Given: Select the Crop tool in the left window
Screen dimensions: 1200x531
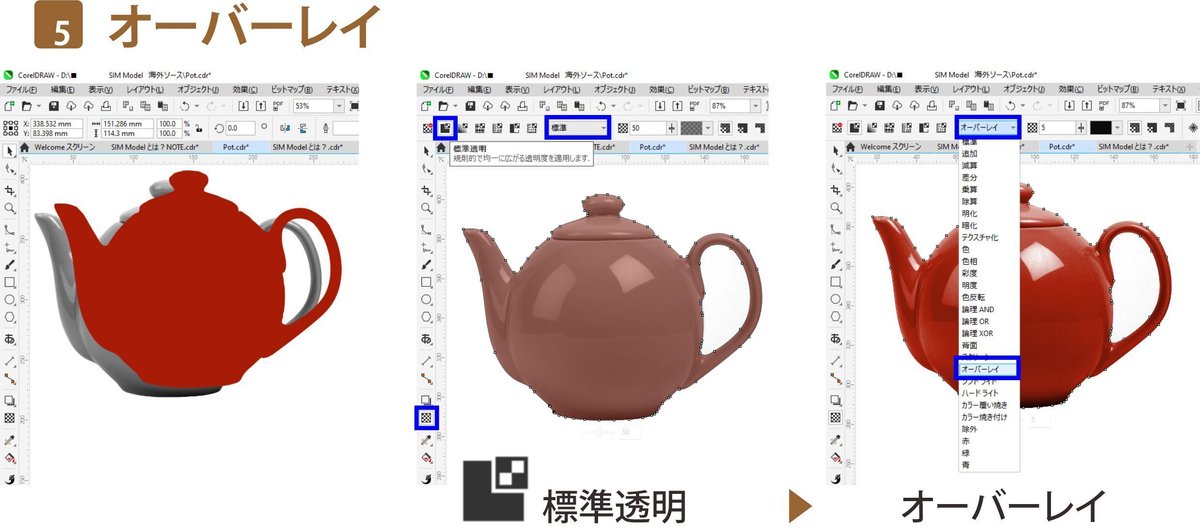Looking at the screenshot, I should 10,189.
